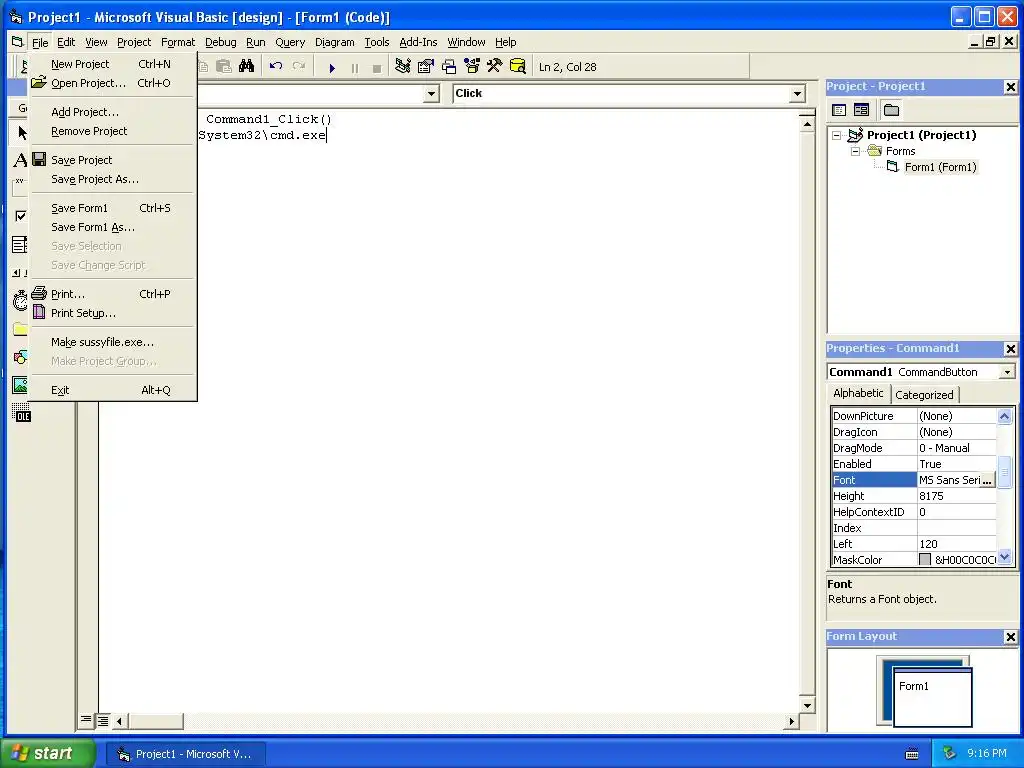Open the Object Browser toolbar icon
1024x768 pixels.
[472, 67]
